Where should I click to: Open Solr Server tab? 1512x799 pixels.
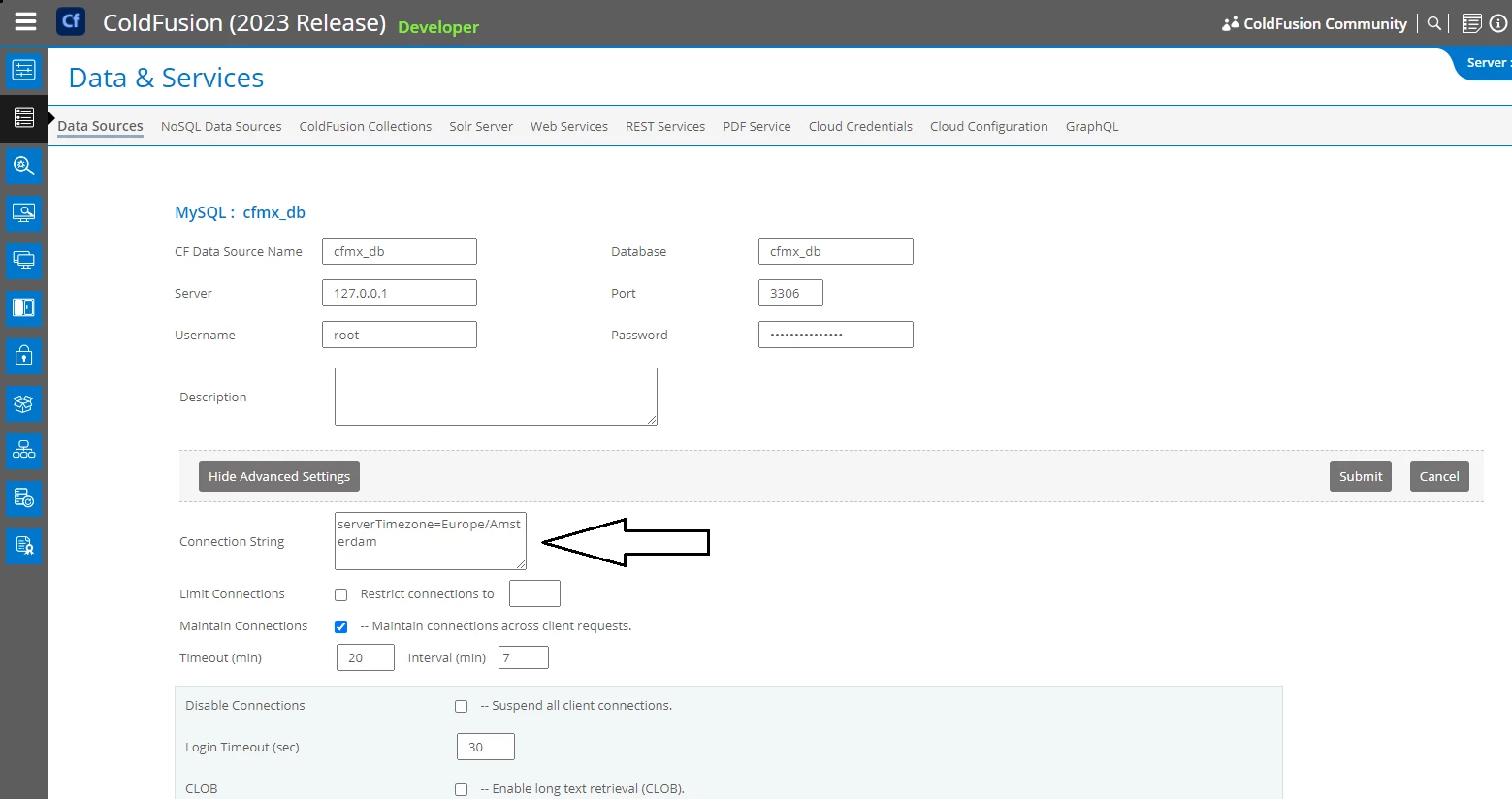[x=481, y=126]
